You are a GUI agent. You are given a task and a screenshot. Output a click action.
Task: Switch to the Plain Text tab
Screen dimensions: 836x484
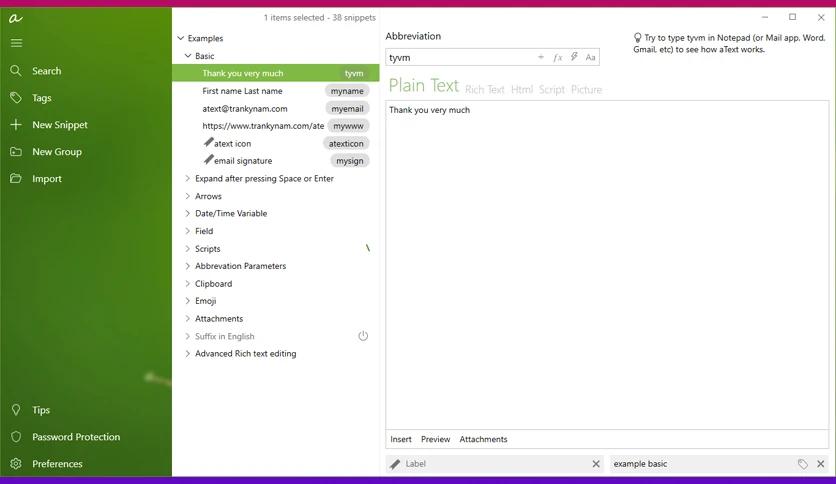pos(423,86)
